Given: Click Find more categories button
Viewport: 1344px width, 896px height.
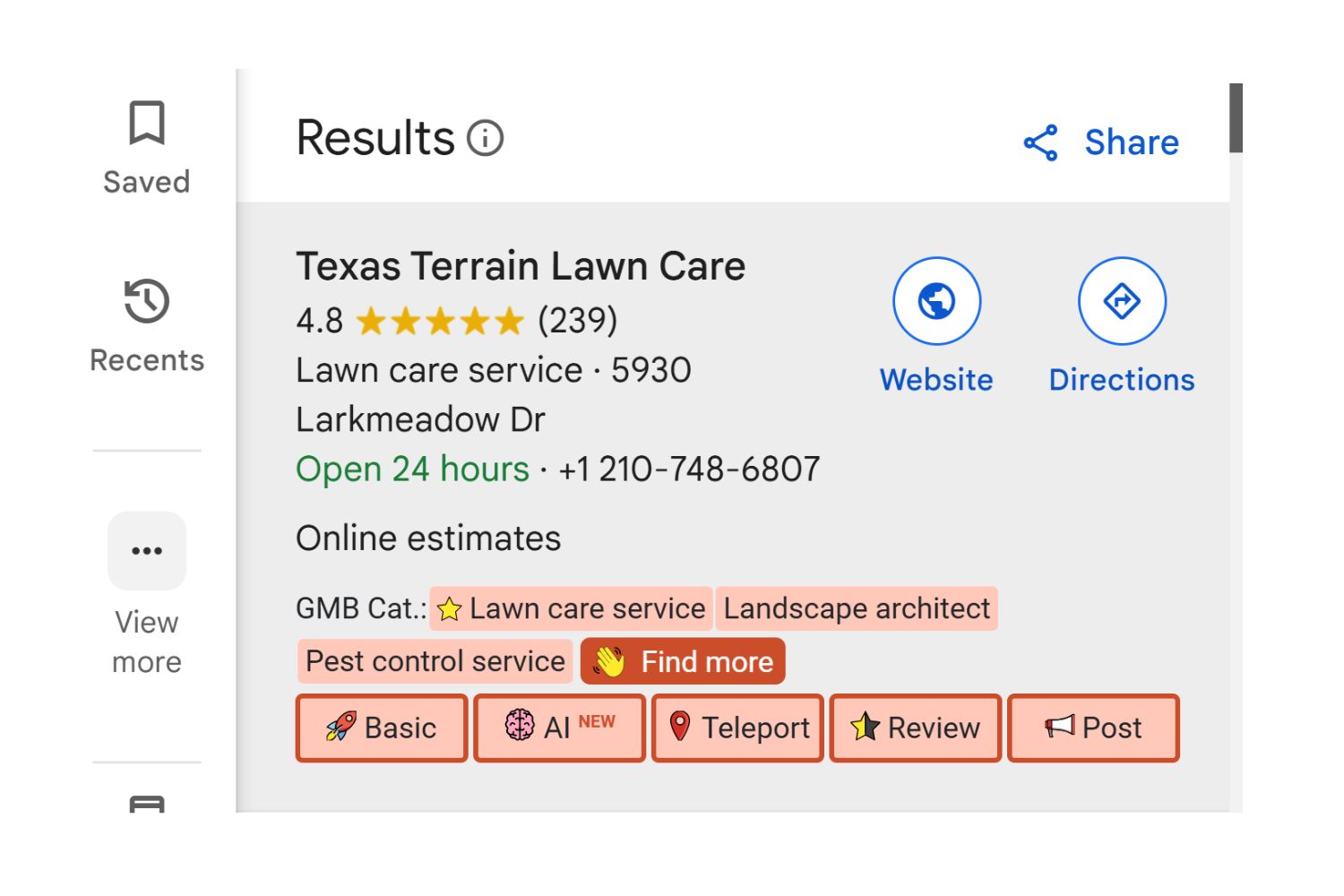Looking at the screenshot, I should (683, 661).
